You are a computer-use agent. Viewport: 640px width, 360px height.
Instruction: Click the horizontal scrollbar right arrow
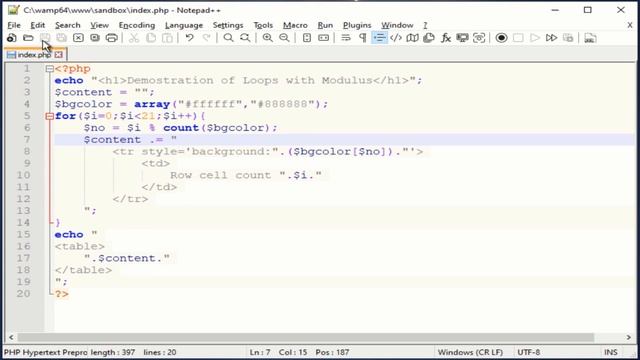629,338
